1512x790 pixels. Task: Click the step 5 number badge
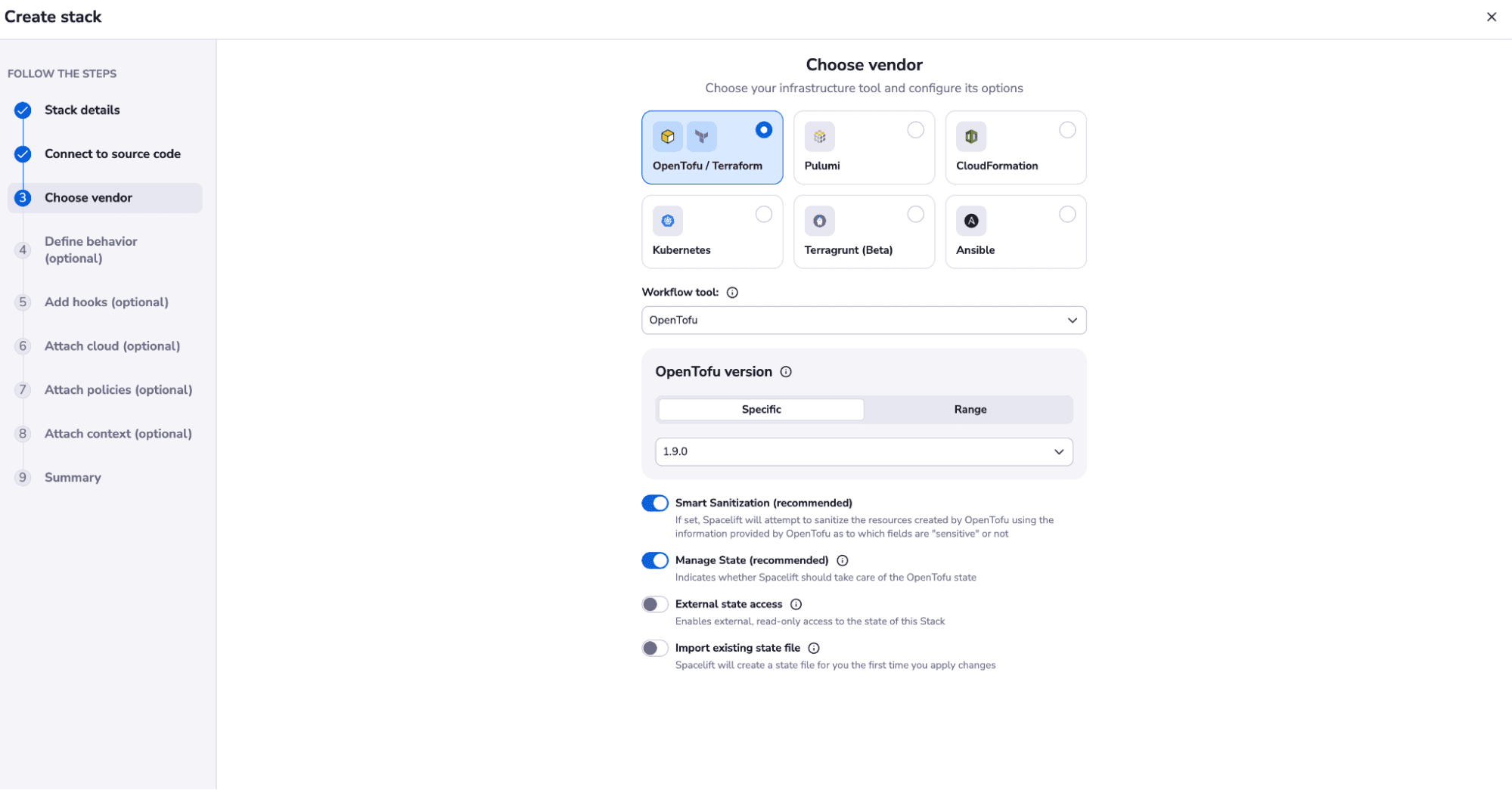point(23,302)
